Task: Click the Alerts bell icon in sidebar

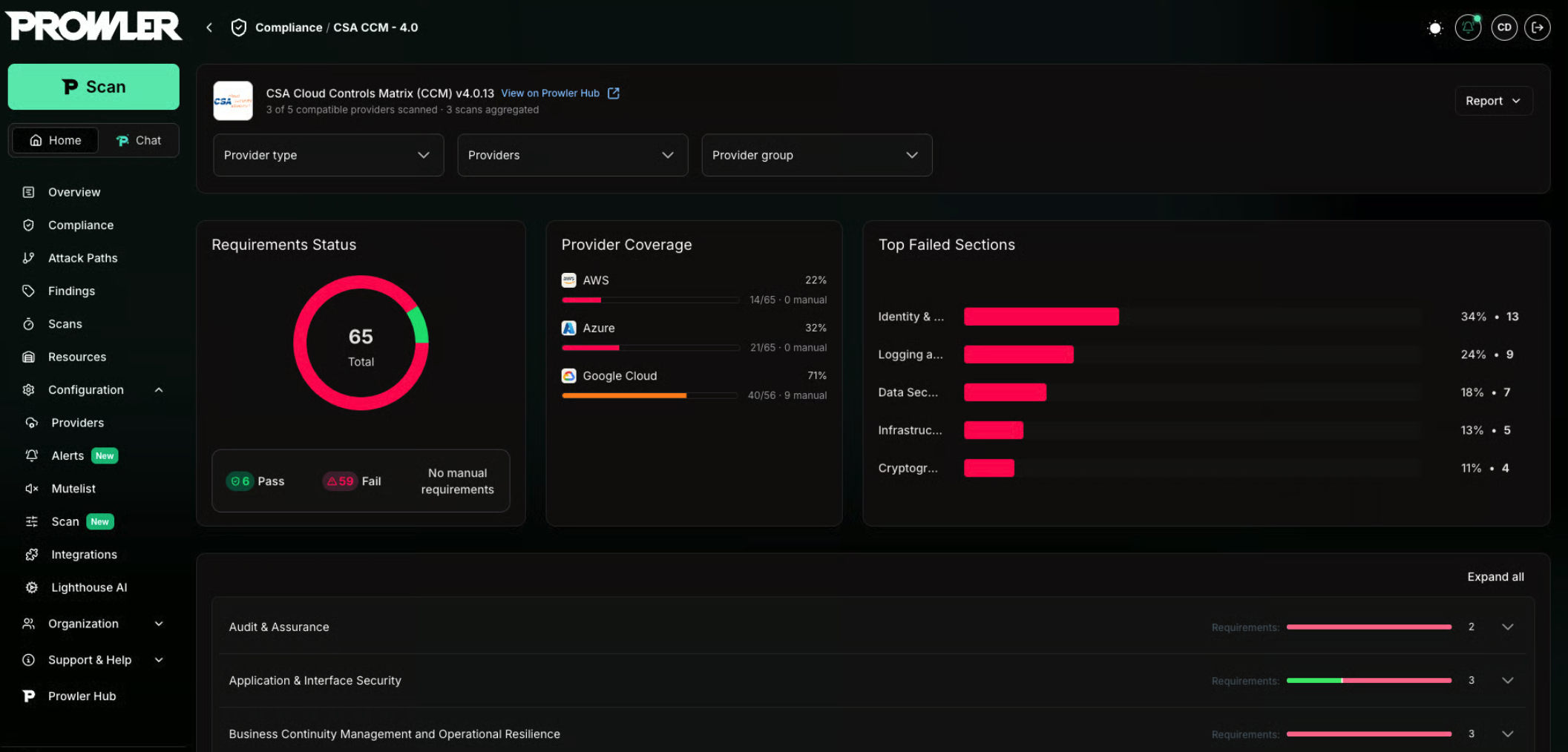Action: point(31,455)
